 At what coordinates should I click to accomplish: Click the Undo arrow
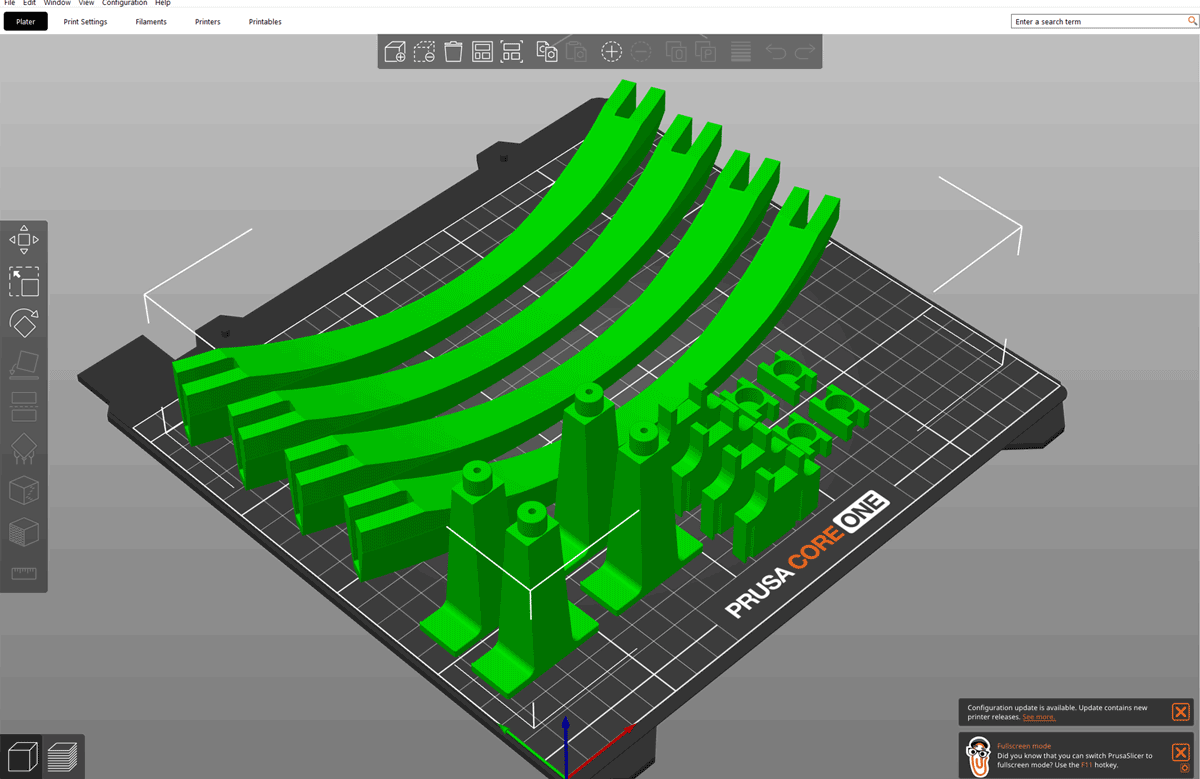pos(776,52)
